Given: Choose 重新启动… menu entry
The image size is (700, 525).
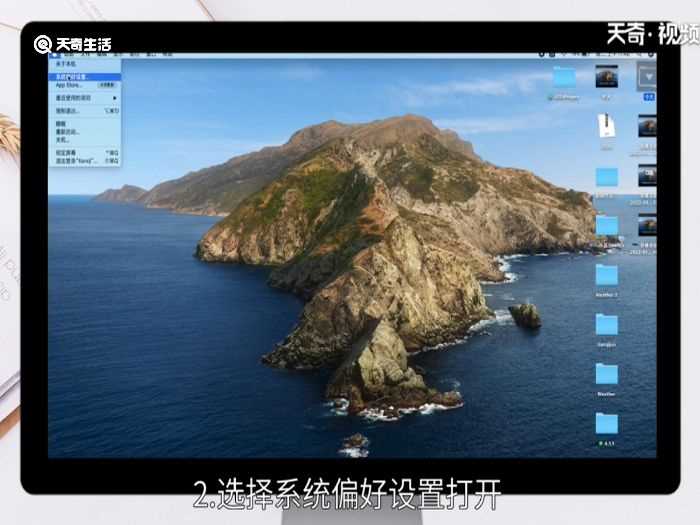Looking at the screenshot, I should [84, 132].
